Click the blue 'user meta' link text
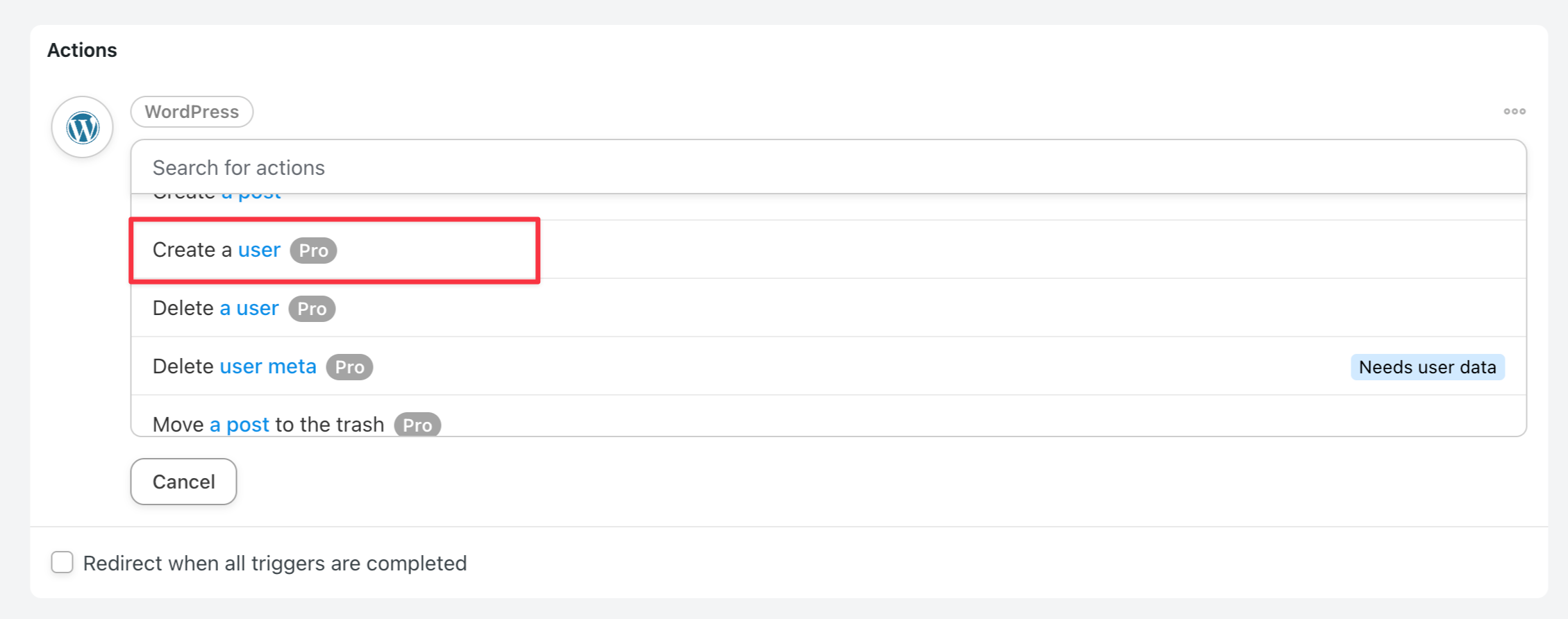This screenshot has height=619, width=1568. [x=268, y=366]
